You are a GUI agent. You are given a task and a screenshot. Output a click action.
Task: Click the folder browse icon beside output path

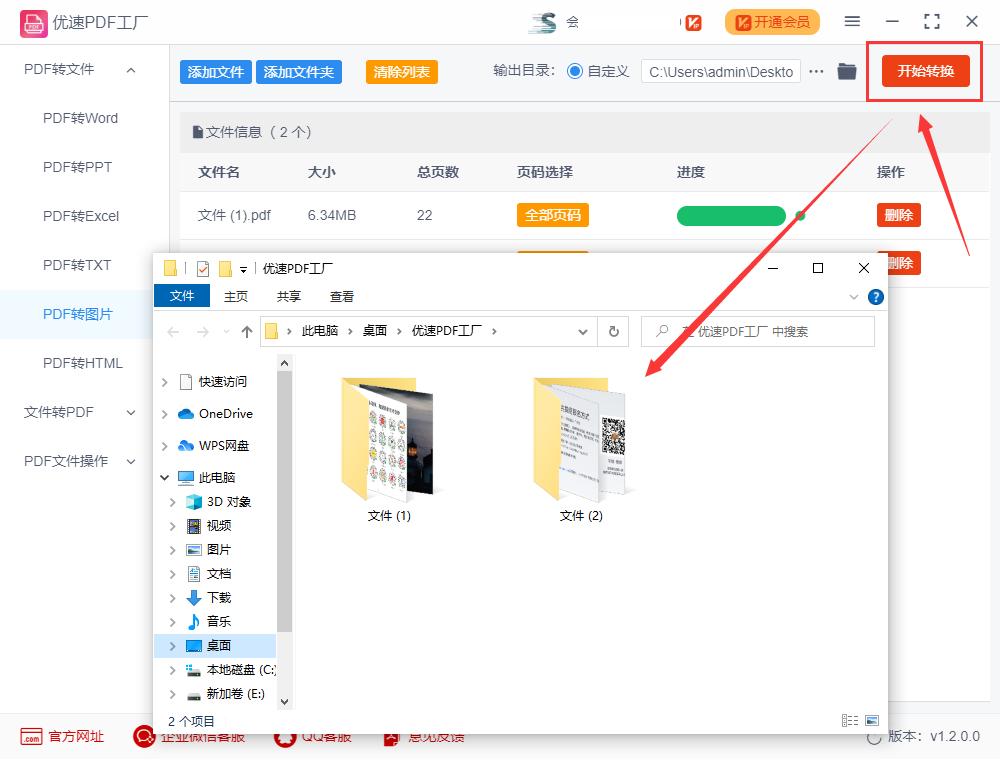point(848,71)
